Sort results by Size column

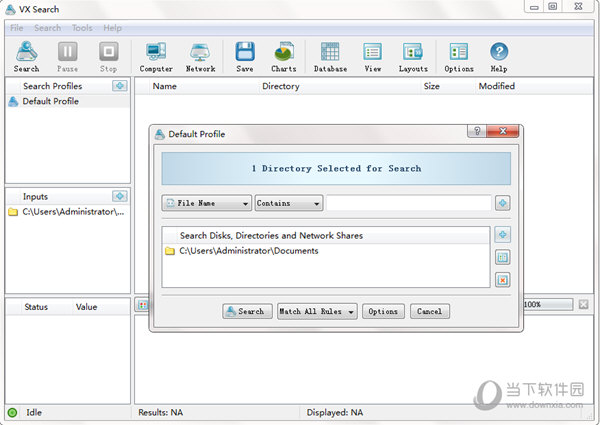click(x=448, y=86)
